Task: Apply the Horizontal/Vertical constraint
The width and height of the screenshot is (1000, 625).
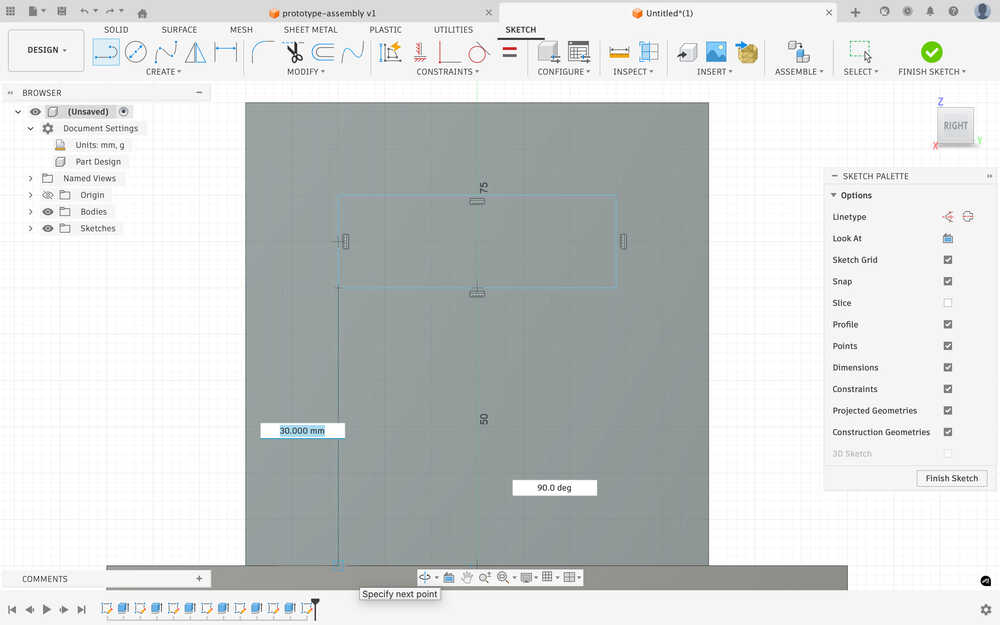Action: point(420,52)
